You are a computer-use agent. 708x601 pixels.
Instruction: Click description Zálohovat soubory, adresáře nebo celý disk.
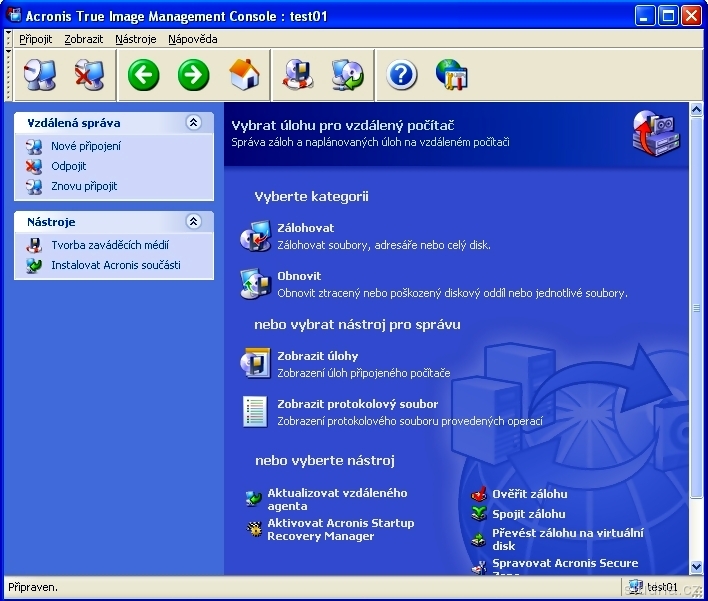tap(384, 245)
